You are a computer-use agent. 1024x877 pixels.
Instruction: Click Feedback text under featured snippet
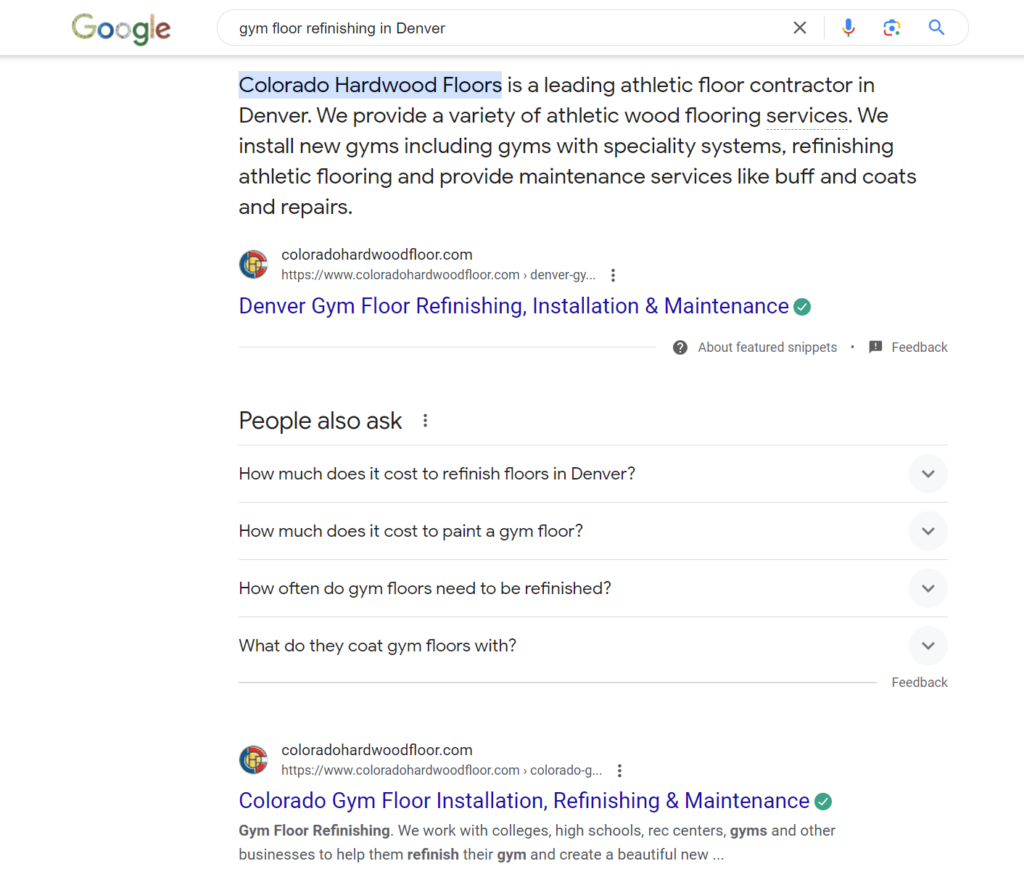(x=919, y=347)
